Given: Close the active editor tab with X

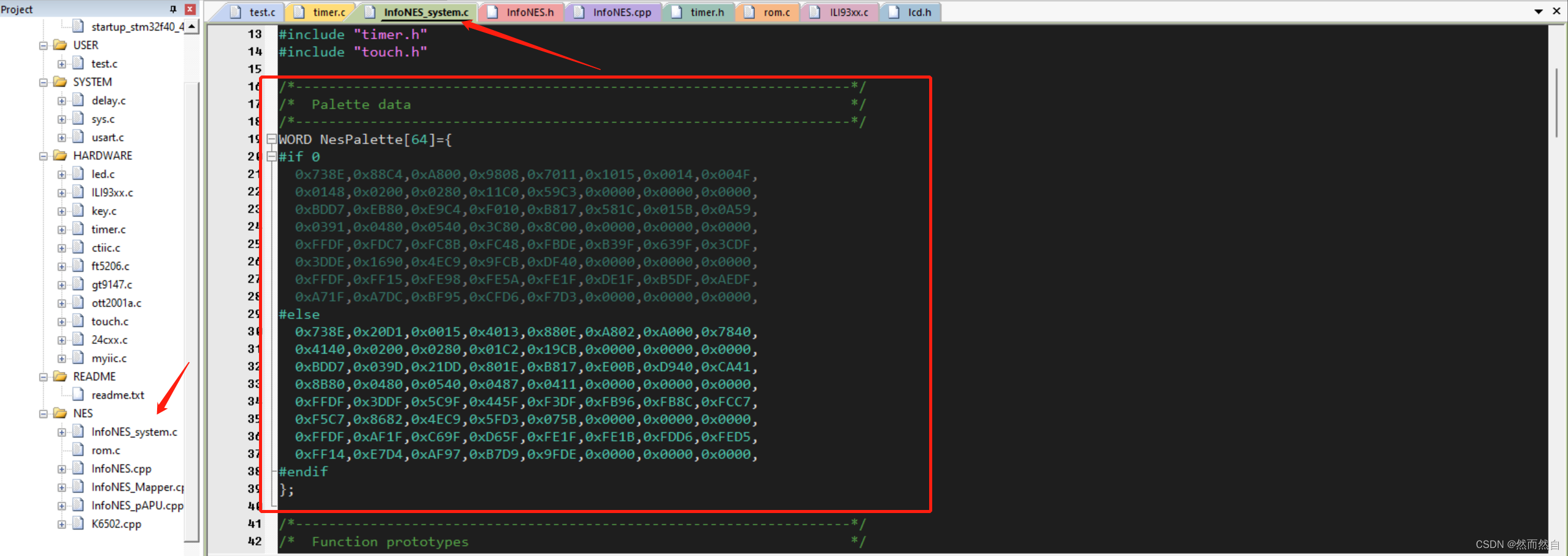Looking at the screenshot, I should [1557, 11].
